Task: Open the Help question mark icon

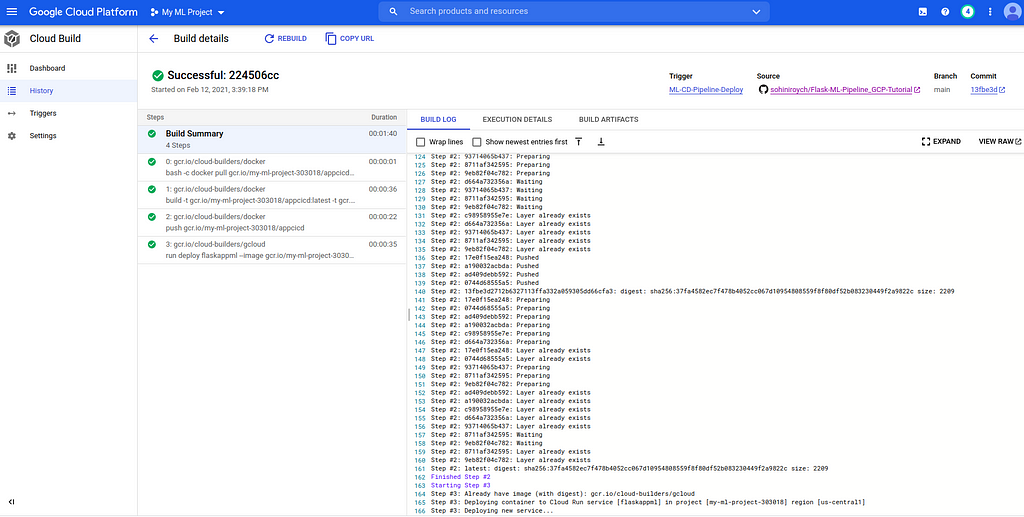Action: (945, 12)
